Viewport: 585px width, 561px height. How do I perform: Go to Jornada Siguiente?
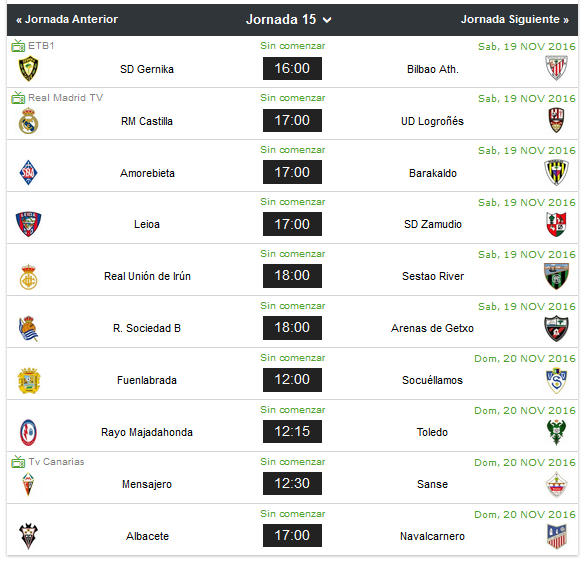(x=515, y=19)
